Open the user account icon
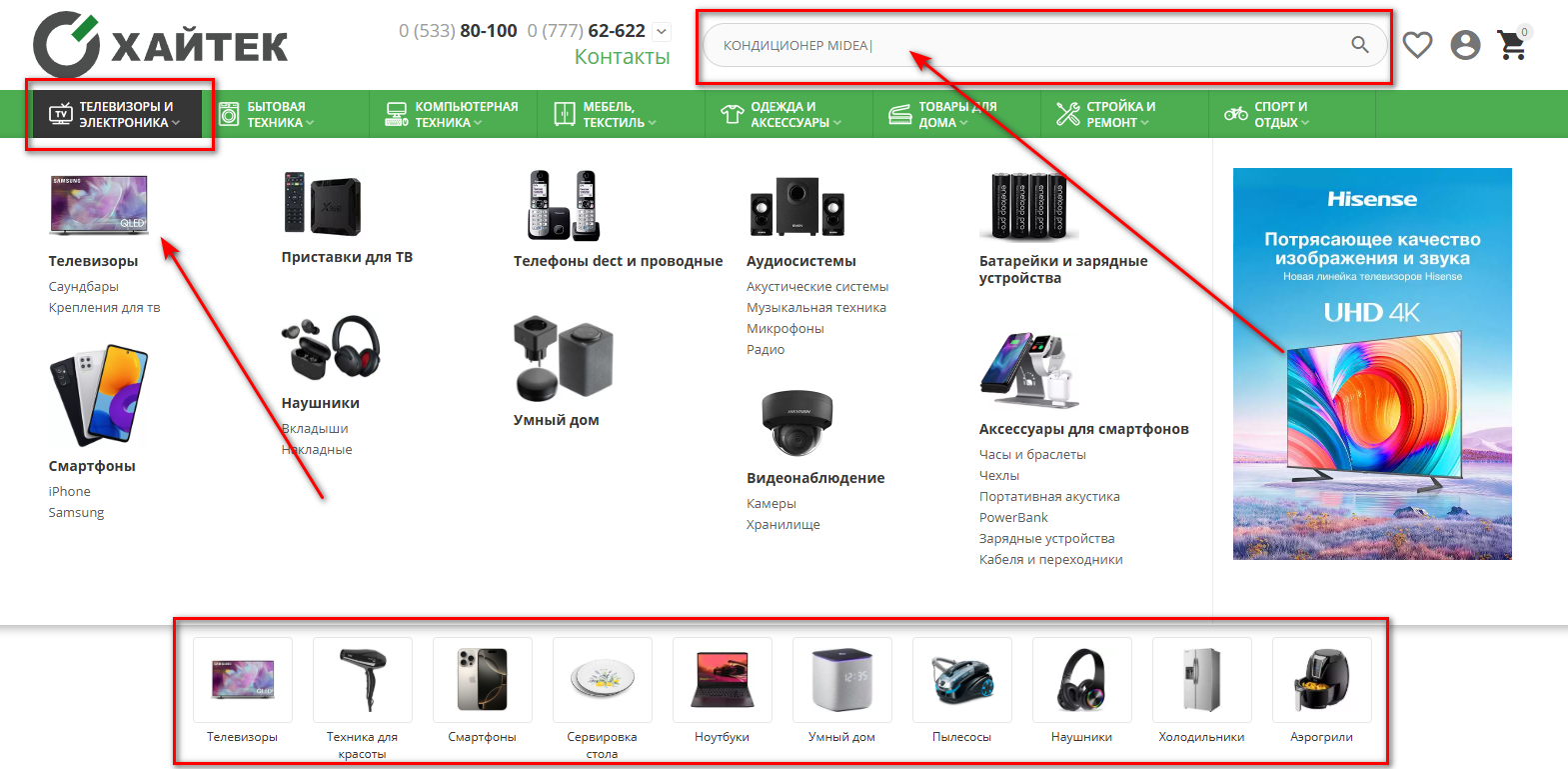Screen dimensions: 1568x769 1465,45
